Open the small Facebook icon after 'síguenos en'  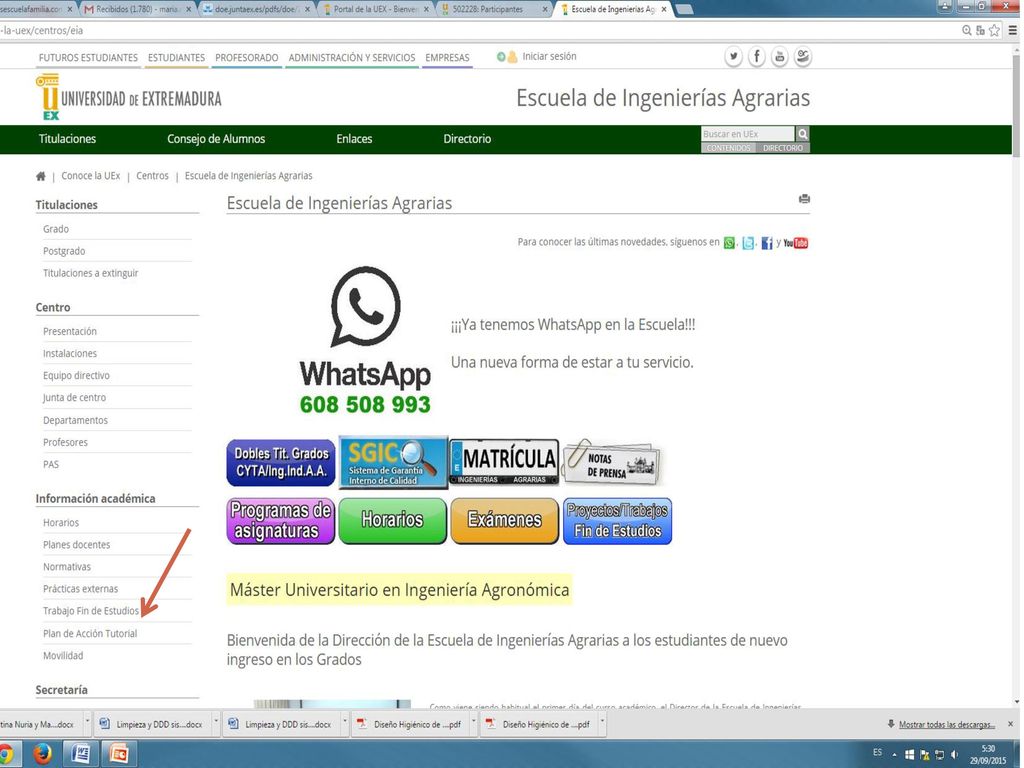(767, 243)
